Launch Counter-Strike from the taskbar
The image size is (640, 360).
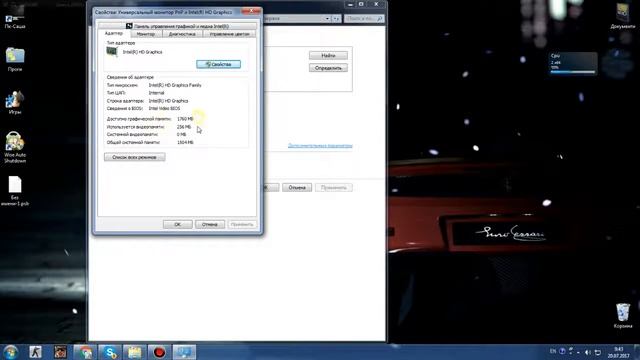point(36,352)
